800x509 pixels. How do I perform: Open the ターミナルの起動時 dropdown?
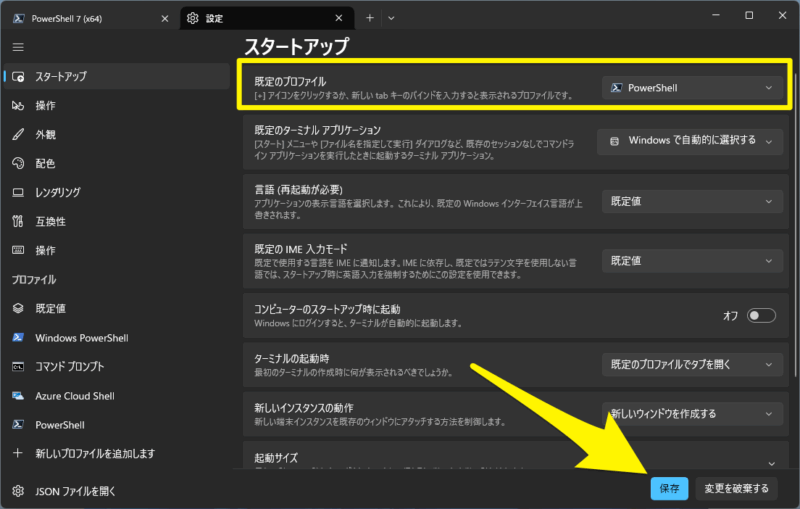tap(692, 365)
